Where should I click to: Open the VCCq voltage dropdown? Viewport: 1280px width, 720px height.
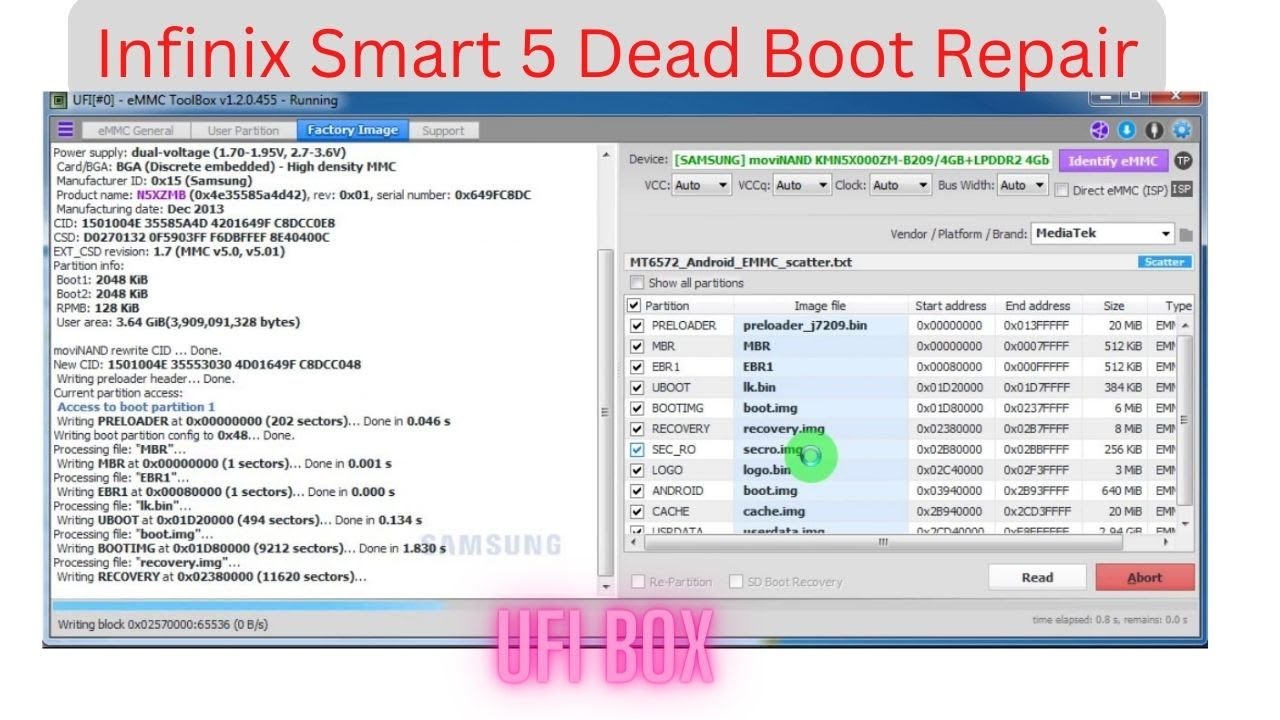point(802,185)
